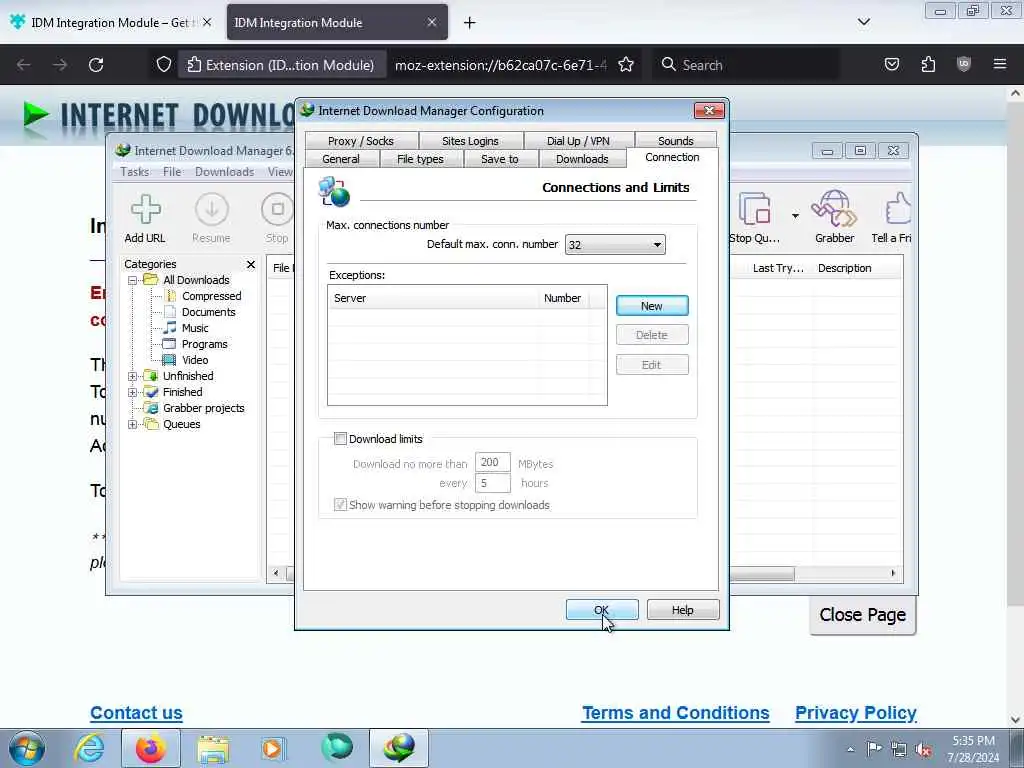Click New to add a server exception
The width and height of the screenshot is (1024, 768).
coord(652,306)
